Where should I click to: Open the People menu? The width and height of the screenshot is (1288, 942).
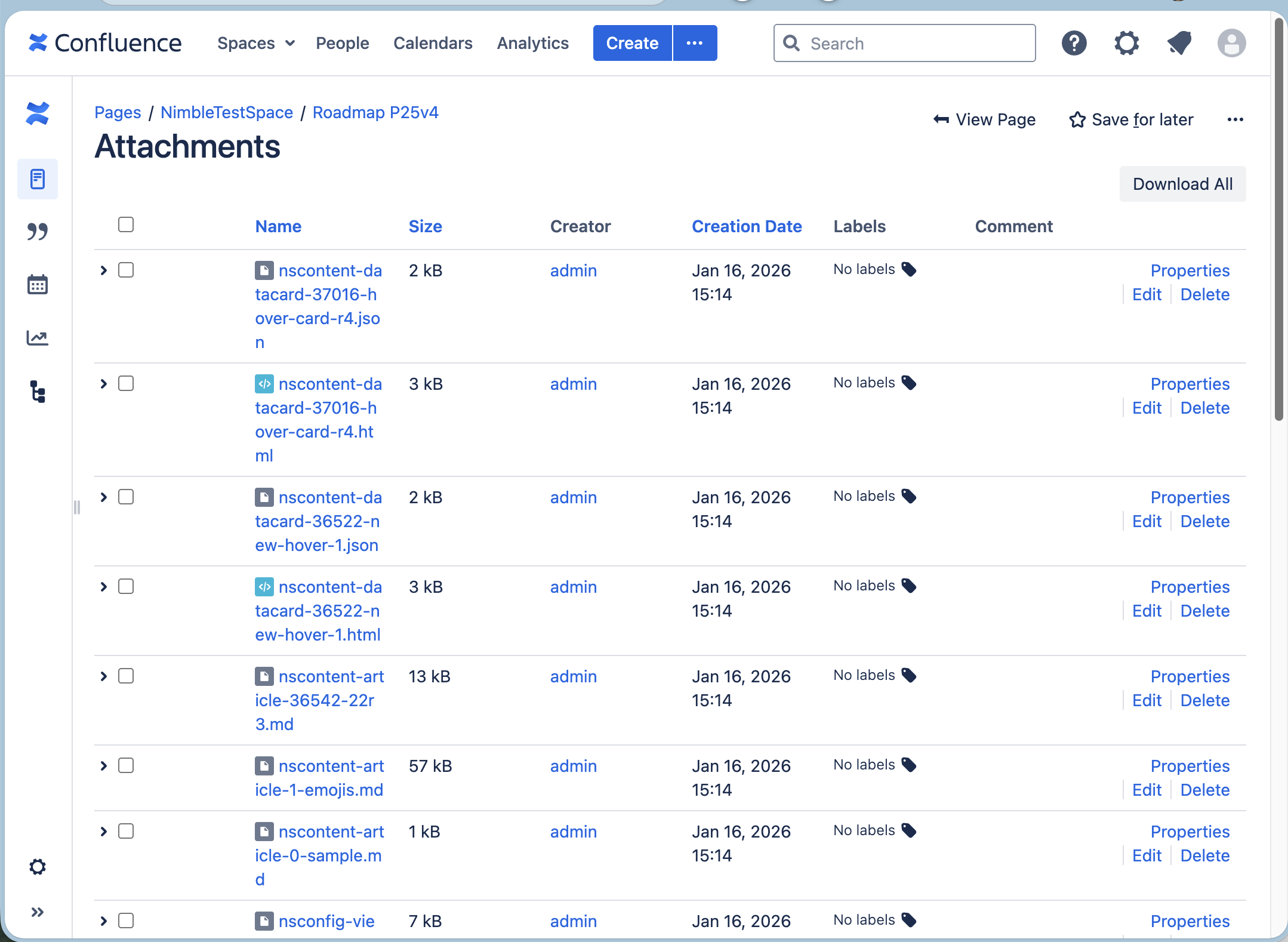(342, 42)
